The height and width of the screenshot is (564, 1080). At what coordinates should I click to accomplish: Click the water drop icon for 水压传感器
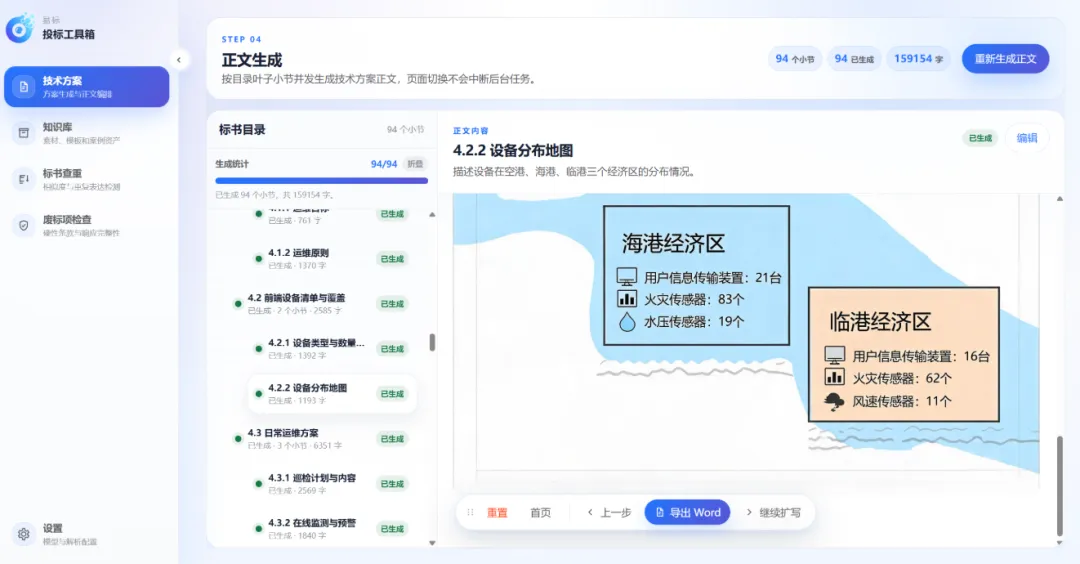(627, 322)
